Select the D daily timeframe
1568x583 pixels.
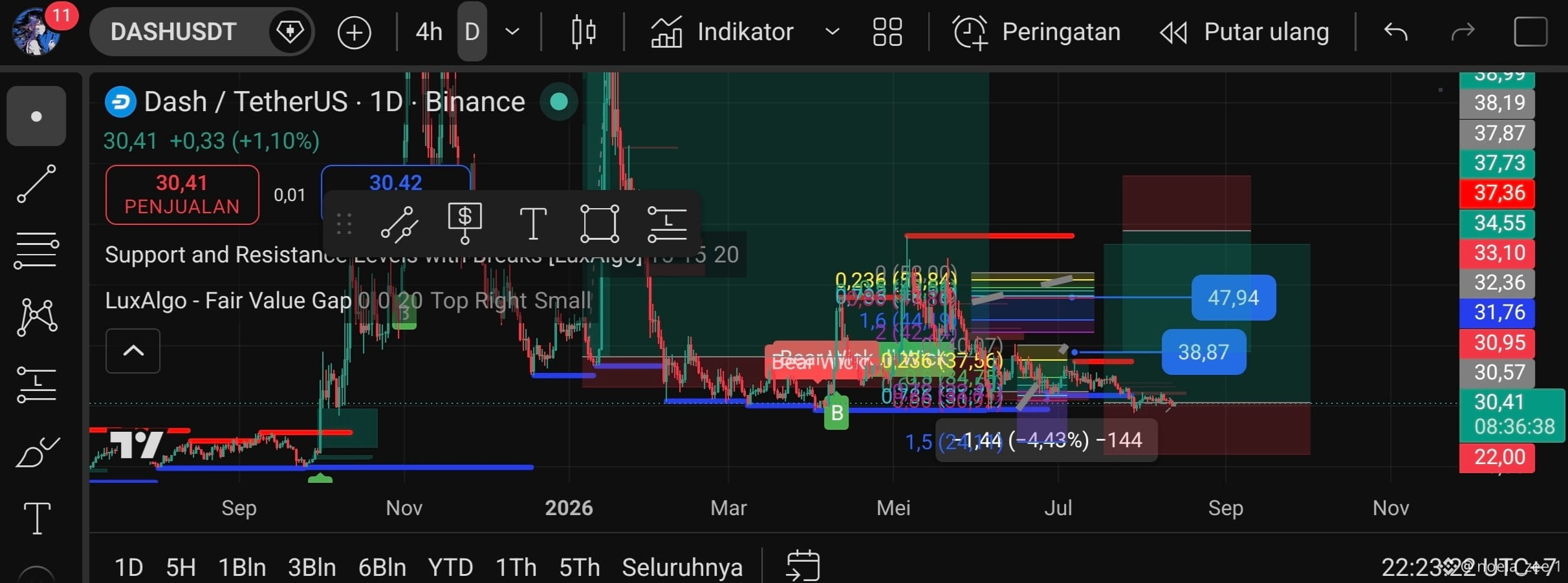(x=472, y=32)
